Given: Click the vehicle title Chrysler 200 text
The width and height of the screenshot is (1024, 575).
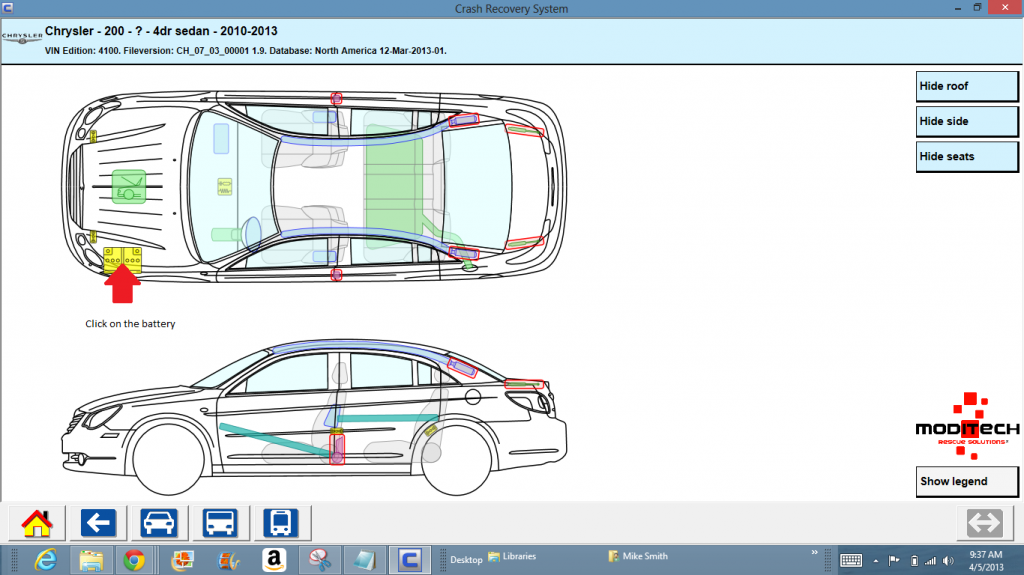Looking at the screenshot, I should [161, 31].
